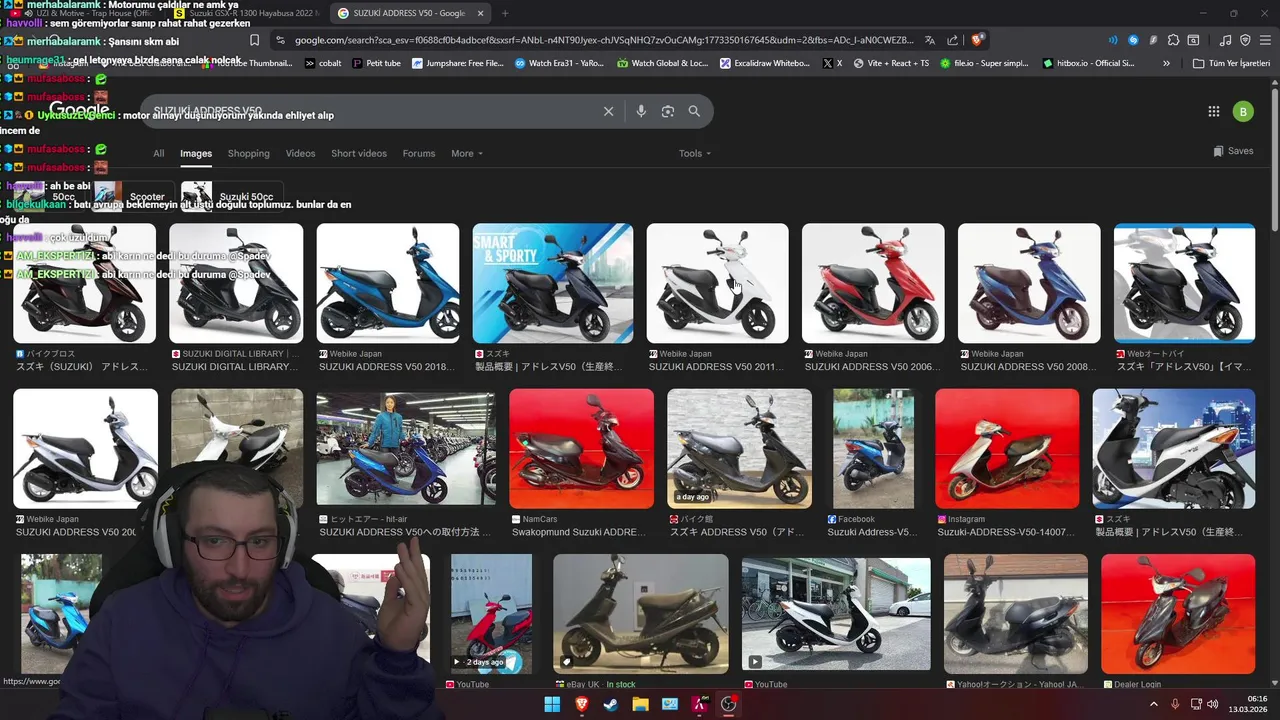
Task: Click the Google search text field
Action: point(370,111)
